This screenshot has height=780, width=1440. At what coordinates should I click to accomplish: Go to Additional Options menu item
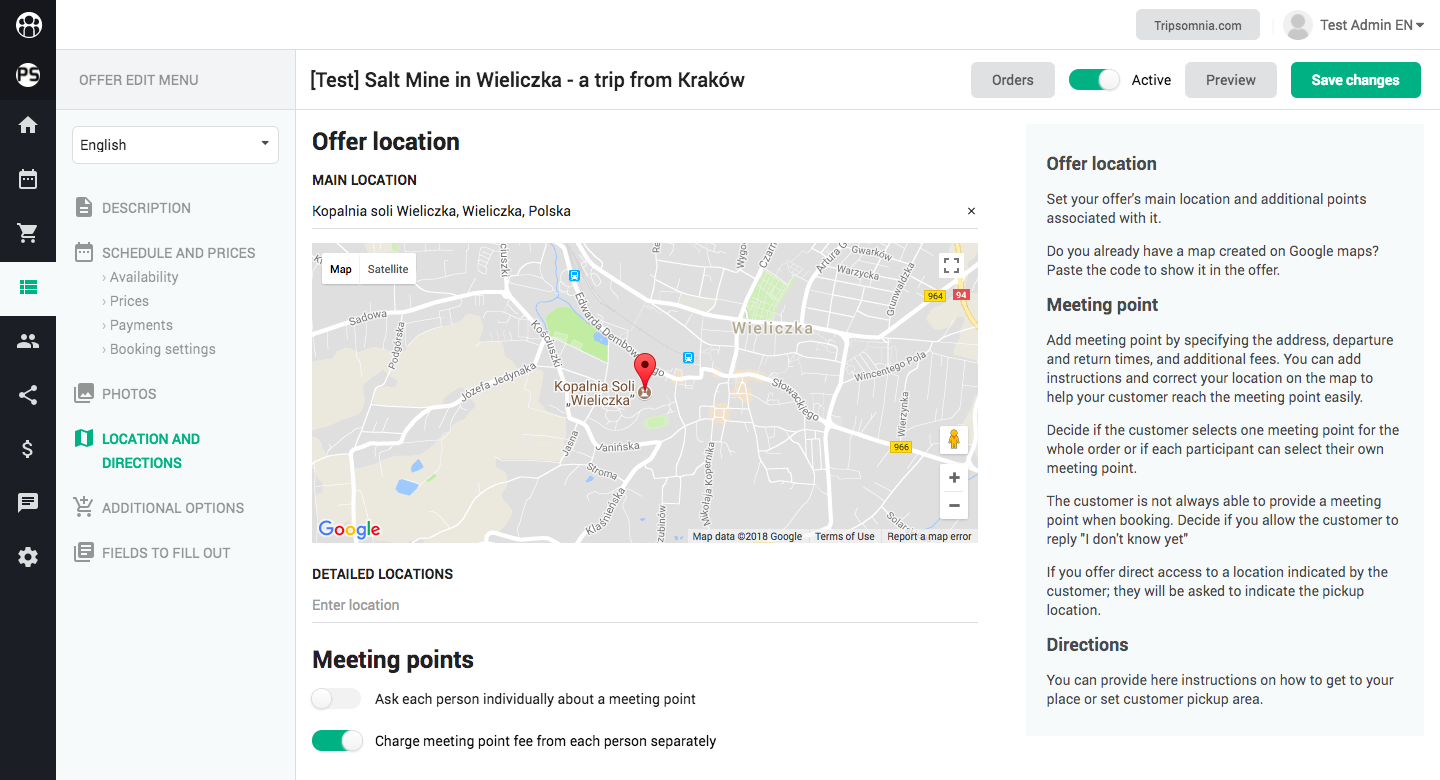click(x=173, y=508)
